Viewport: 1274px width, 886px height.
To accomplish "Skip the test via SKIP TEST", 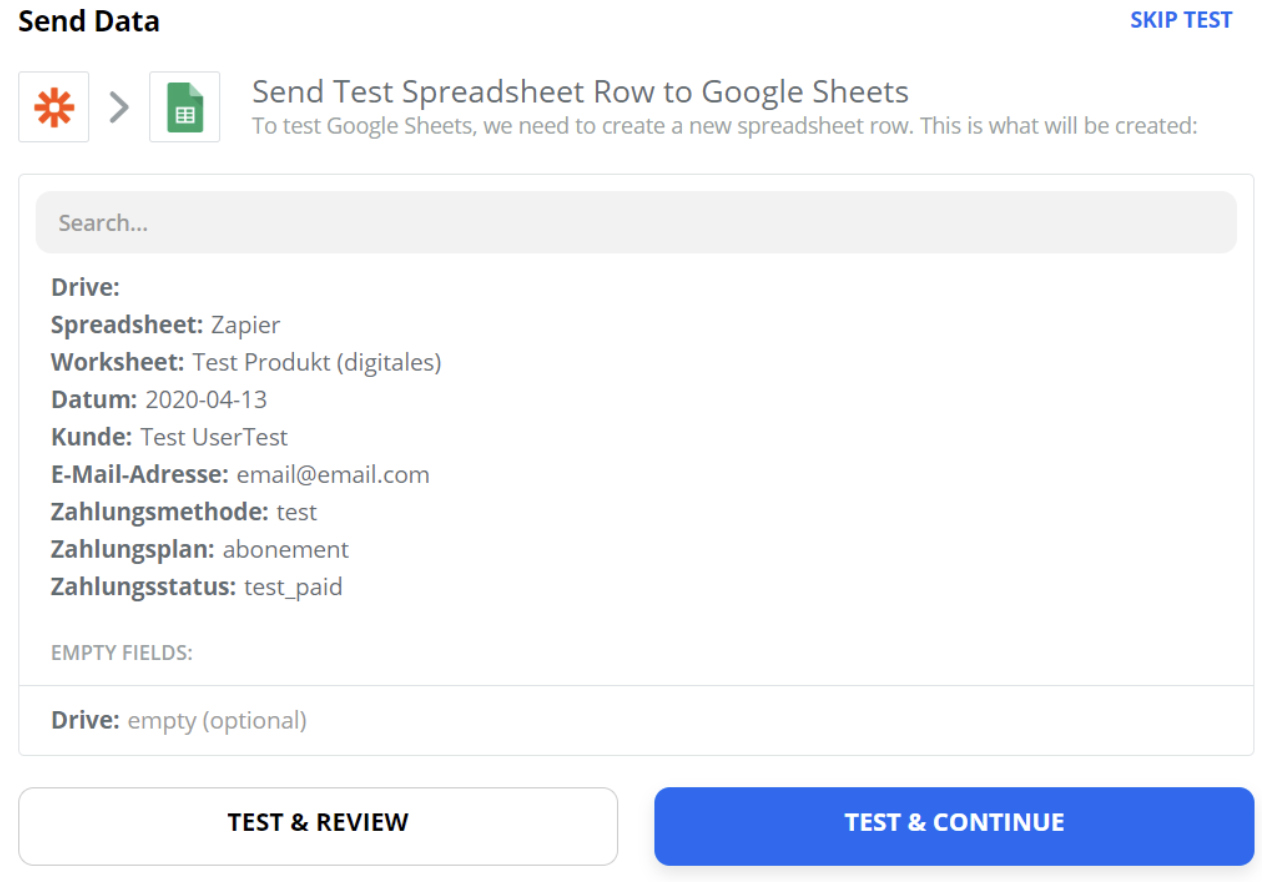I will (x=1180, y=20).
